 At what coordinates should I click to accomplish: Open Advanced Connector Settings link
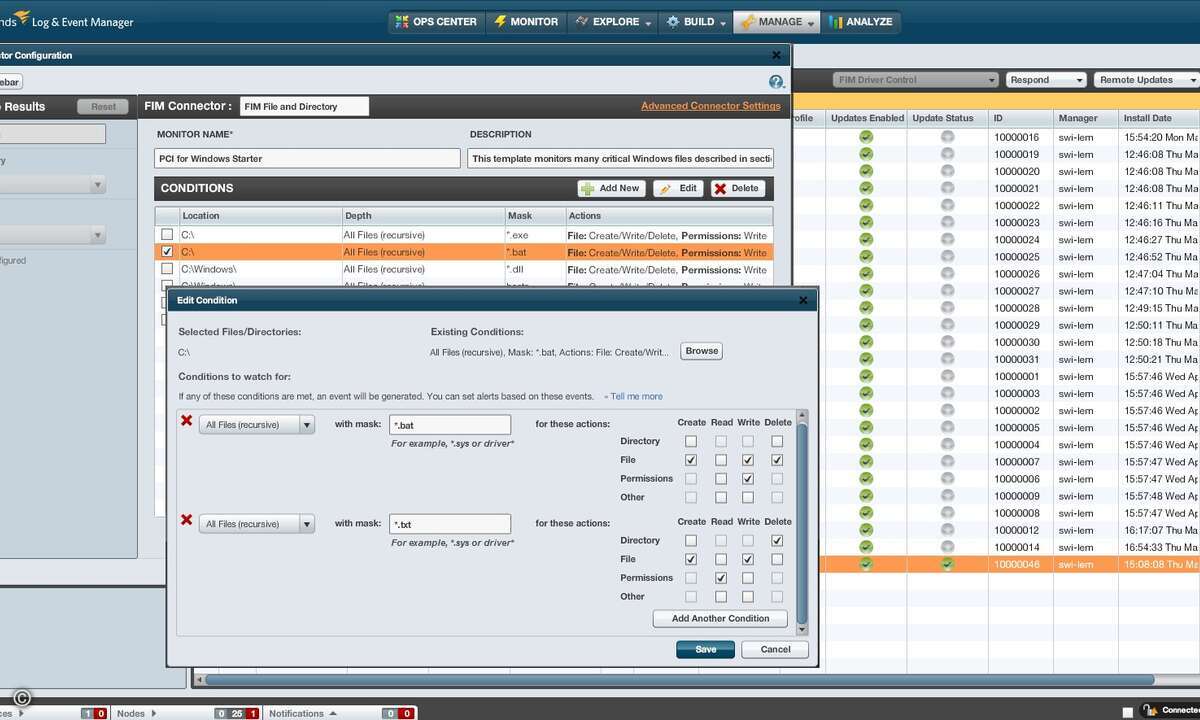point(711,105)
